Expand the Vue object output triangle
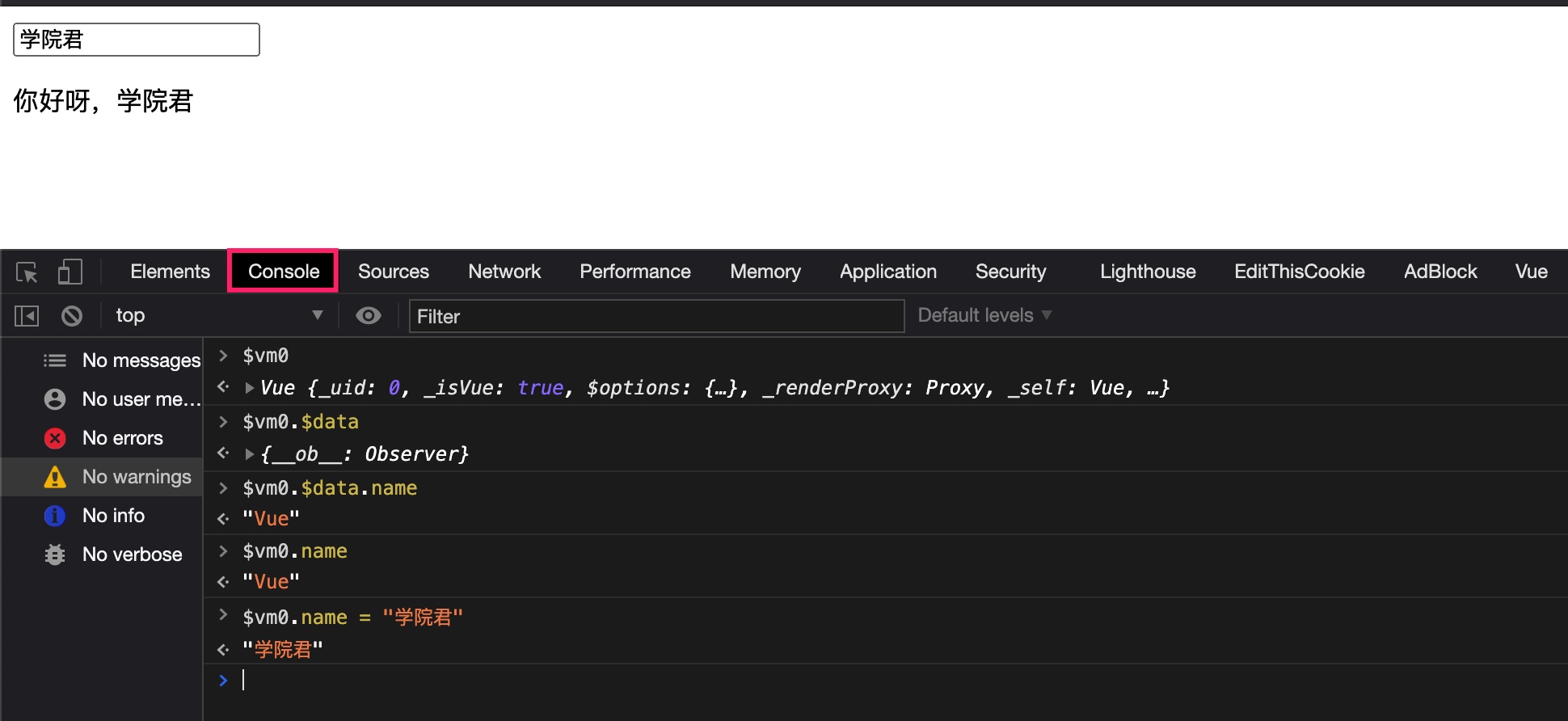1568x721 pixels. point(250,388)
